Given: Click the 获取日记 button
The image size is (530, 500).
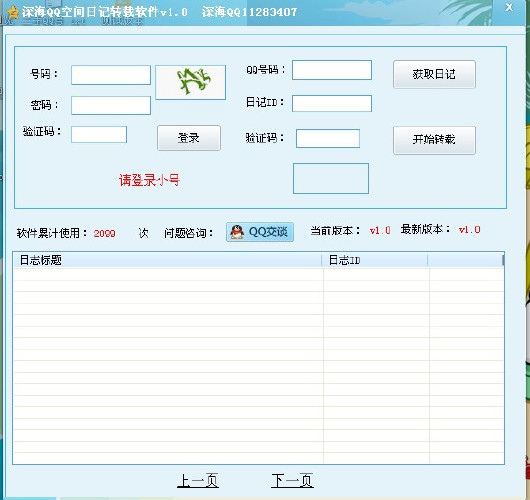Looking at the screenshot, I should [434, 74].
